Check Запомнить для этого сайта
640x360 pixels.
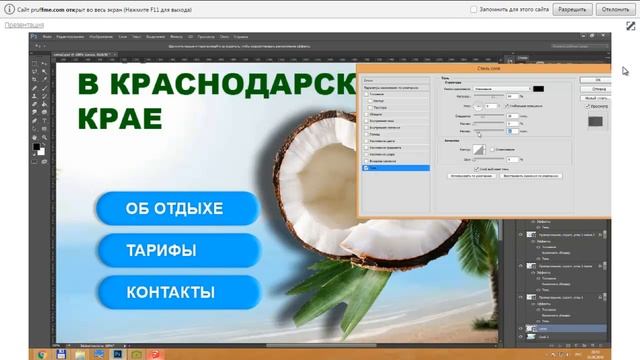tap(473, 9)
